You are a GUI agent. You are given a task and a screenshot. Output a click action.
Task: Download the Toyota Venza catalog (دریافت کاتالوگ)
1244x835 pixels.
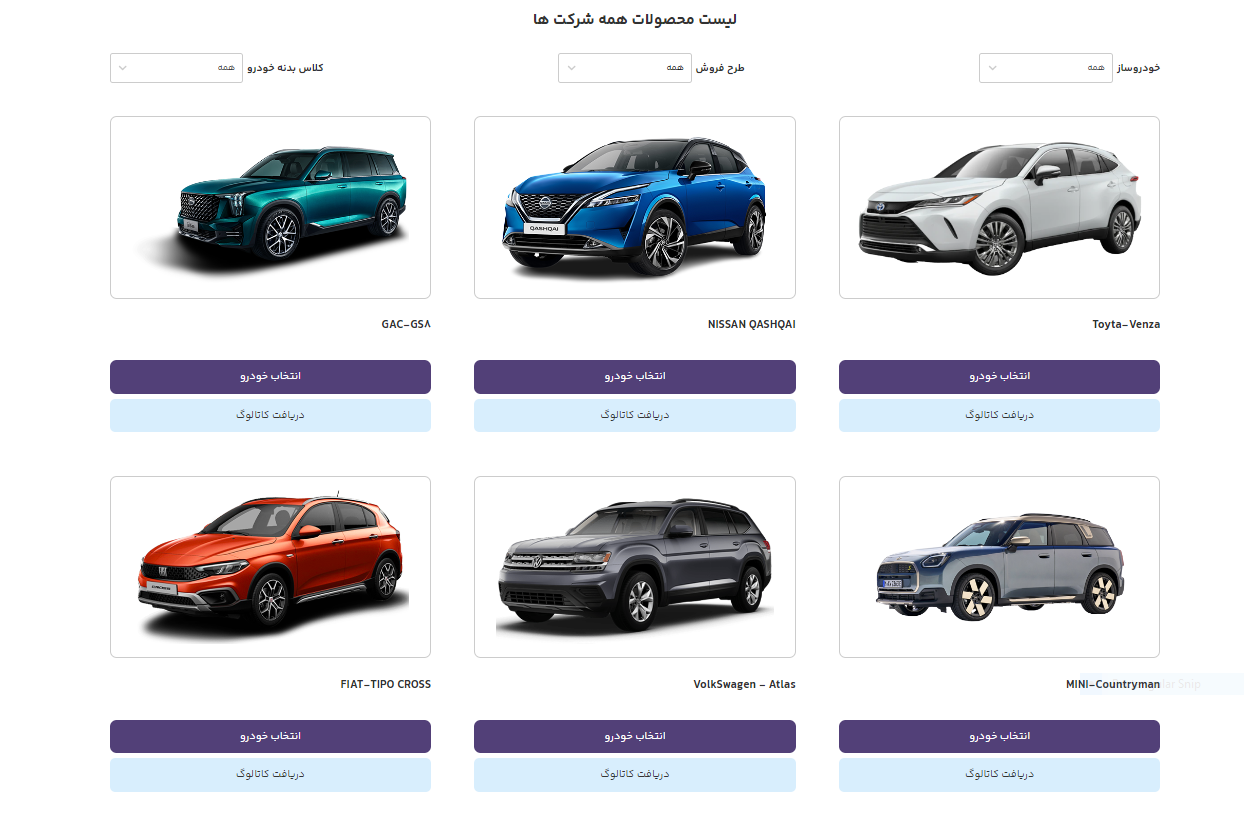click(999, 415)
